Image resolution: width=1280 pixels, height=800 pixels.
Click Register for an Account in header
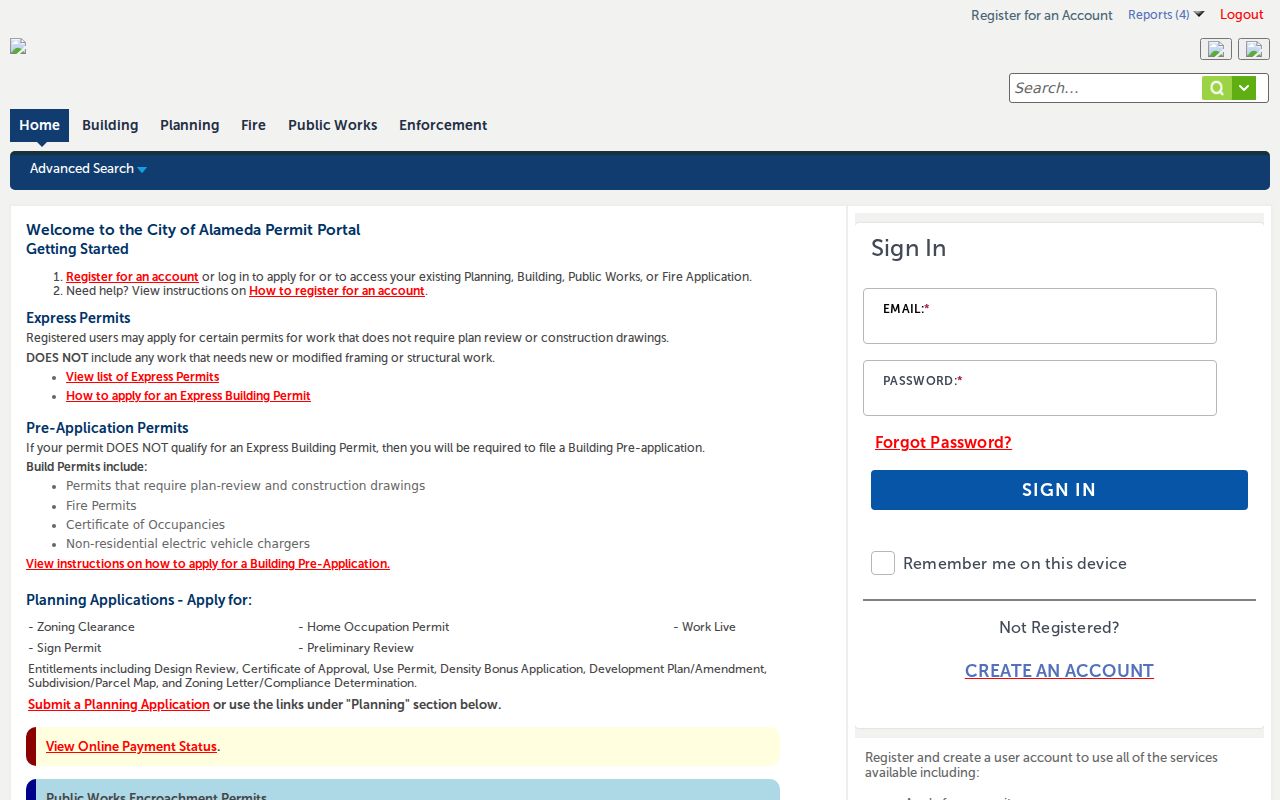click(x=1042, y=15)
